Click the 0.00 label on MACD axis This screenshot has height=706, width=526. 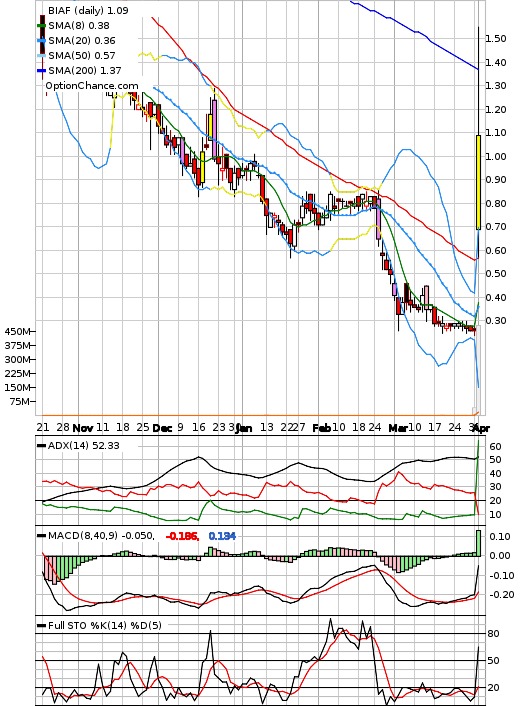click(x=500, y=556)
